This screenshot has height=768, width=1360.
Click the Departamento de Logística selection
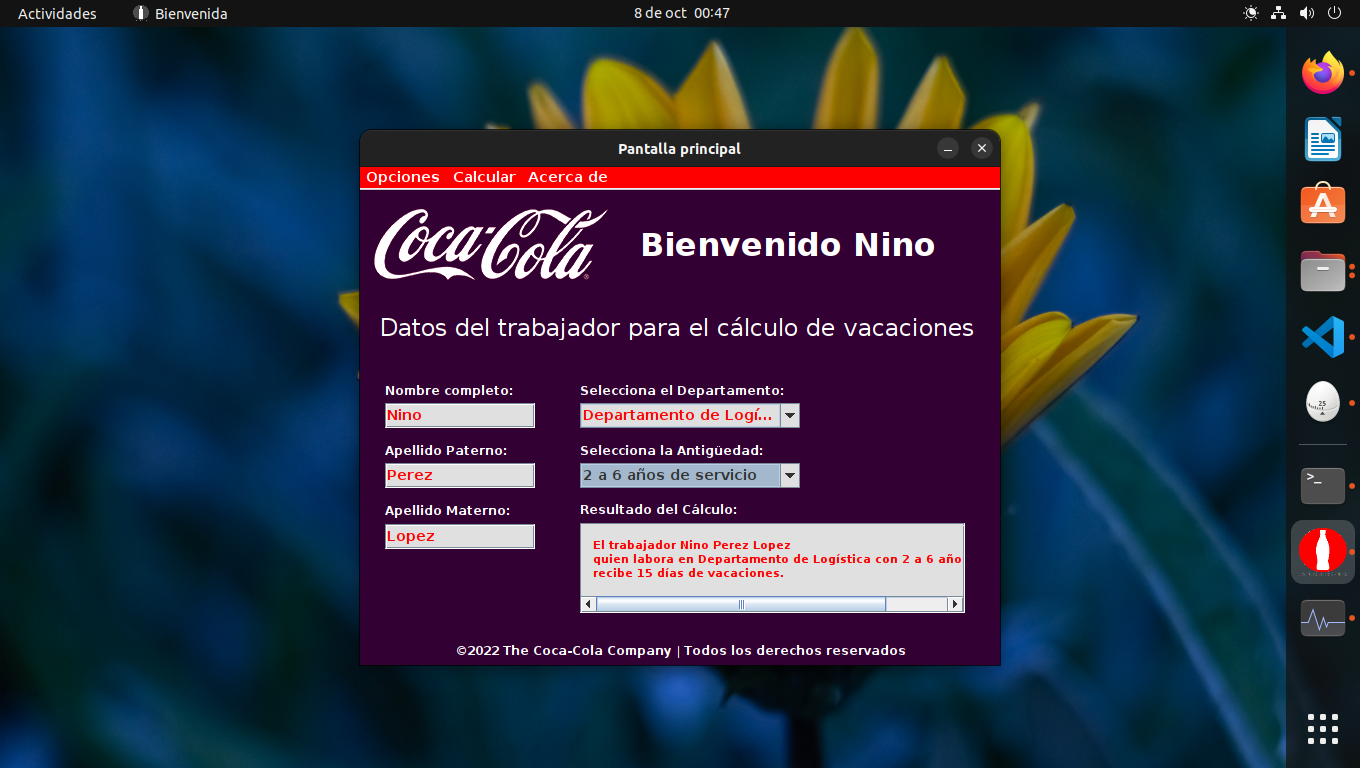coord(680,415)
